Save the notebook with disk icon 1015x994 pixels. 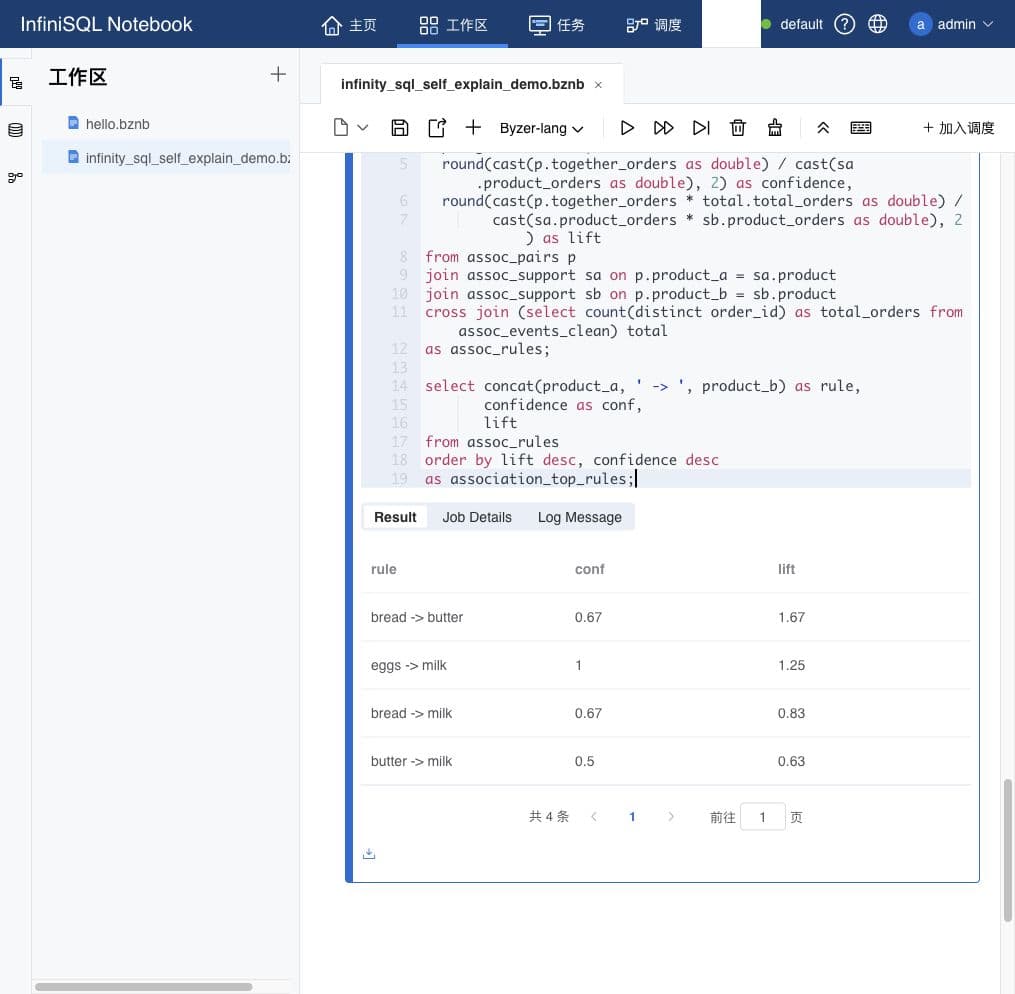[x=399, y=127]
